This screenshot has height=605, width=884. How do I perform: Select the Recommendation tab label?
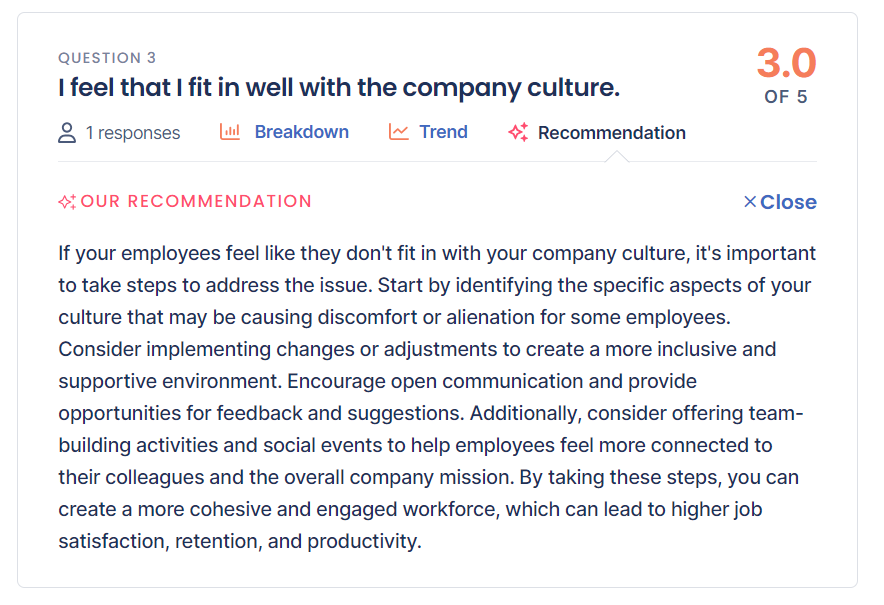611,133
